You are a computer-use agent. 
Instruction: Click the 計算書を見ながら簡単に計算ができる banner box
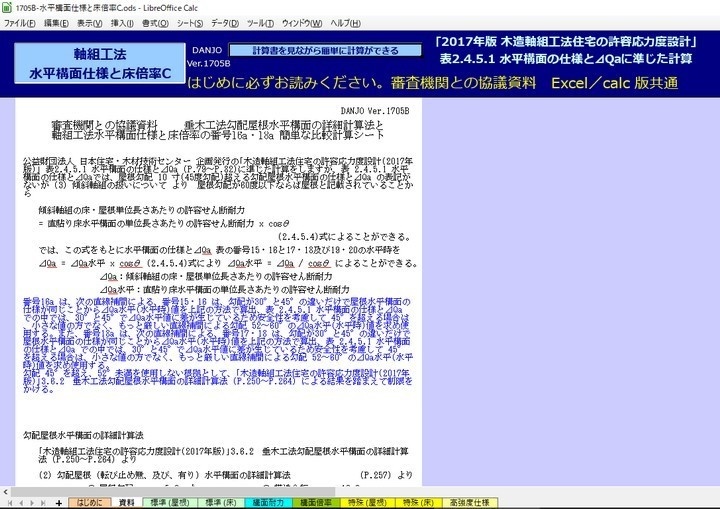click(x=325, y=51)
